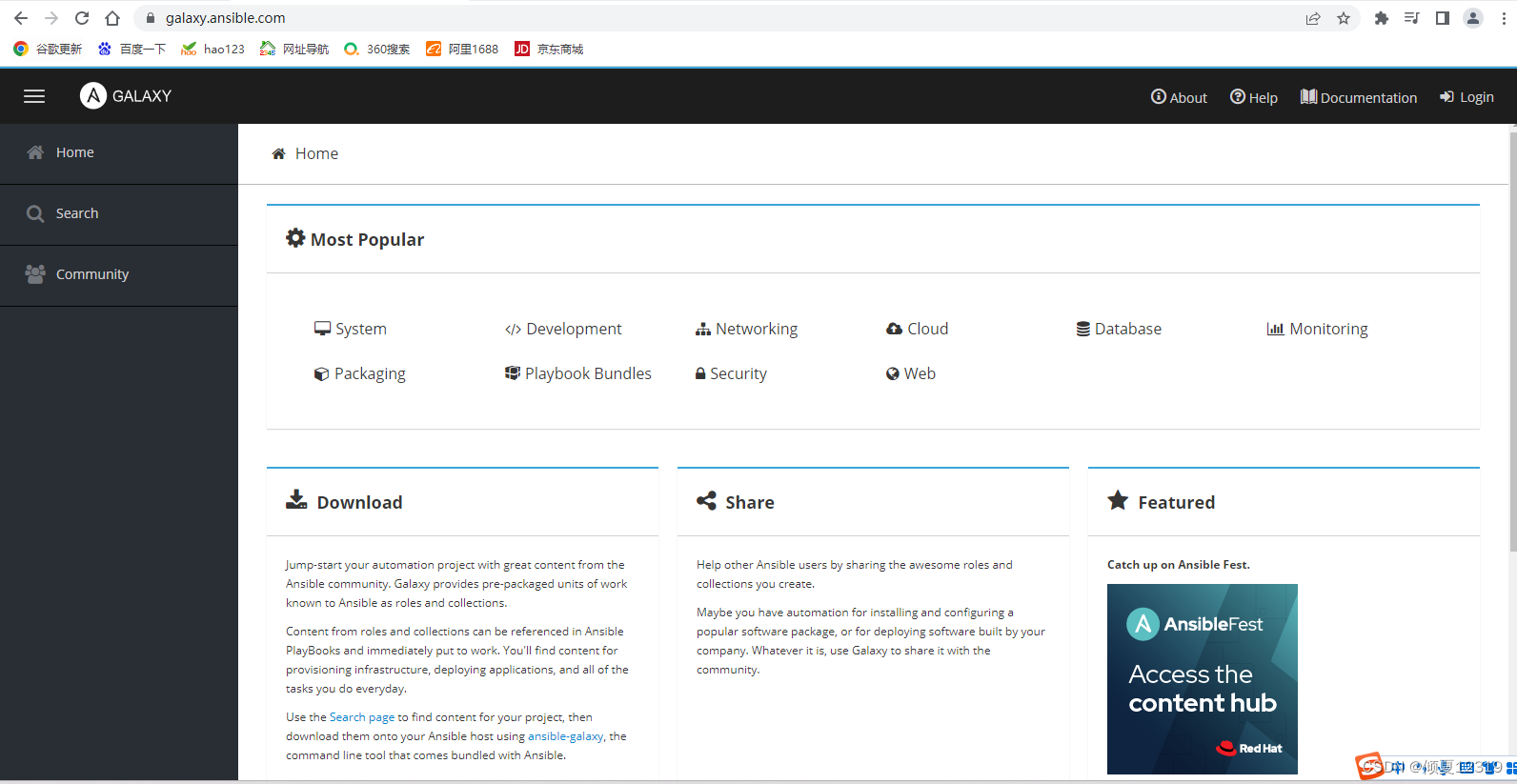Open the 京东商城 bookmark
The width and height of the screenshot is (1517, 784).
pyautogui.click(x=549, y=49)
